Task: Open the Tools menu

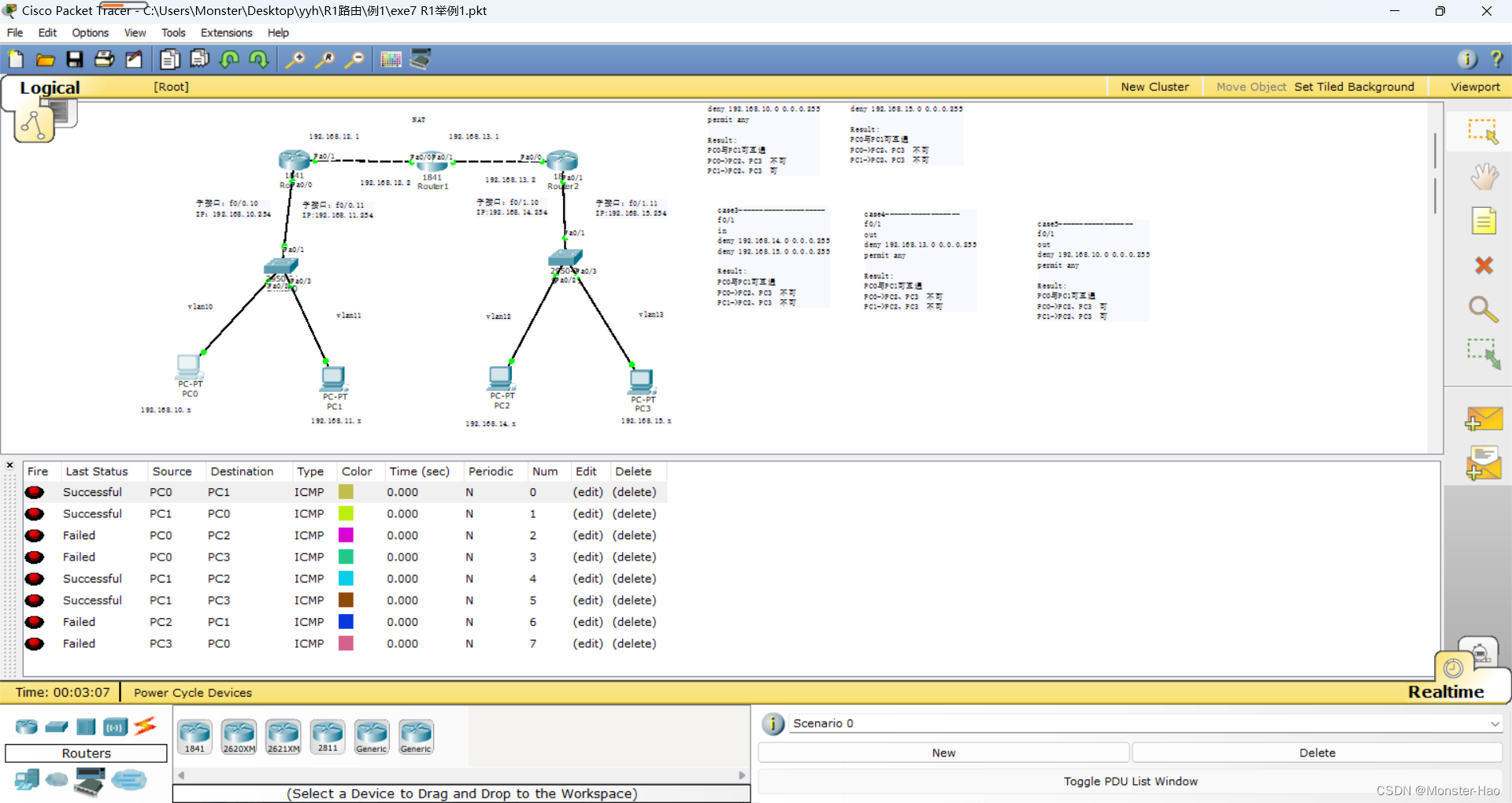Action: [173, 33]
